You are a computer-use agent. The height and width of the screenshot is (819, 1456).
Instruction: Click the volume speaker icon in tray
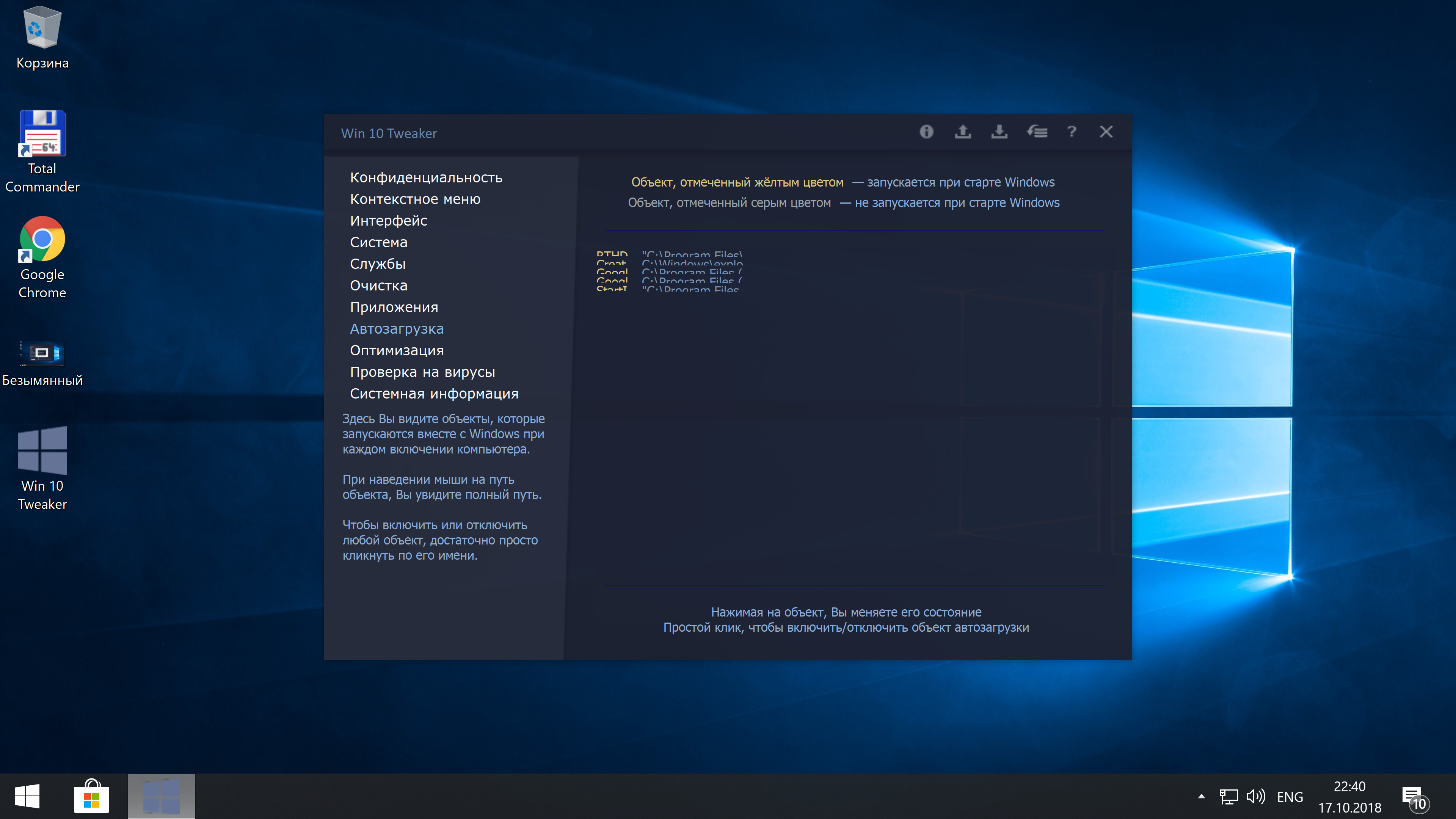point(1255,796)
